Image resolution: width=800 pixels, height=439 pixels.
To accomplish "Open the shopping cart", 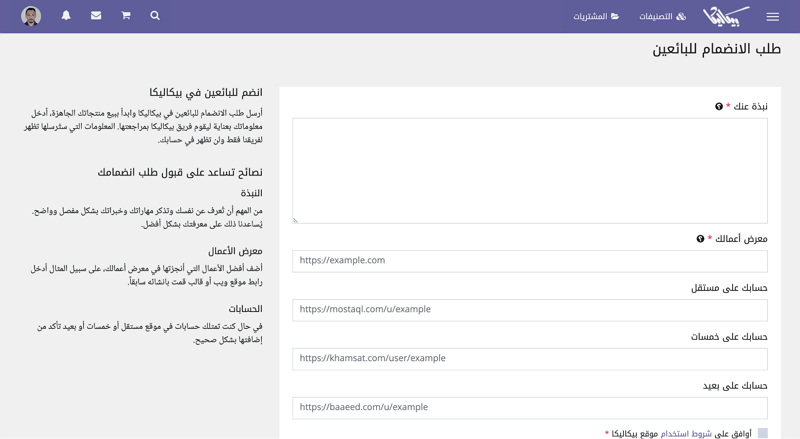I will pos(126,15).
